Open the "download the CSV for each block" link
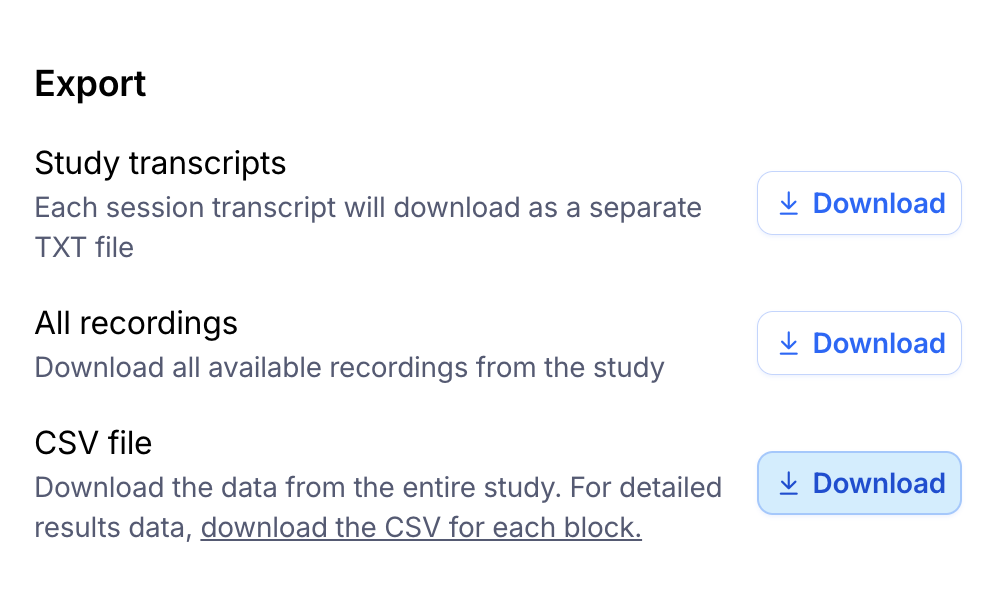The image size is (996, 600). tap(421, 527)
